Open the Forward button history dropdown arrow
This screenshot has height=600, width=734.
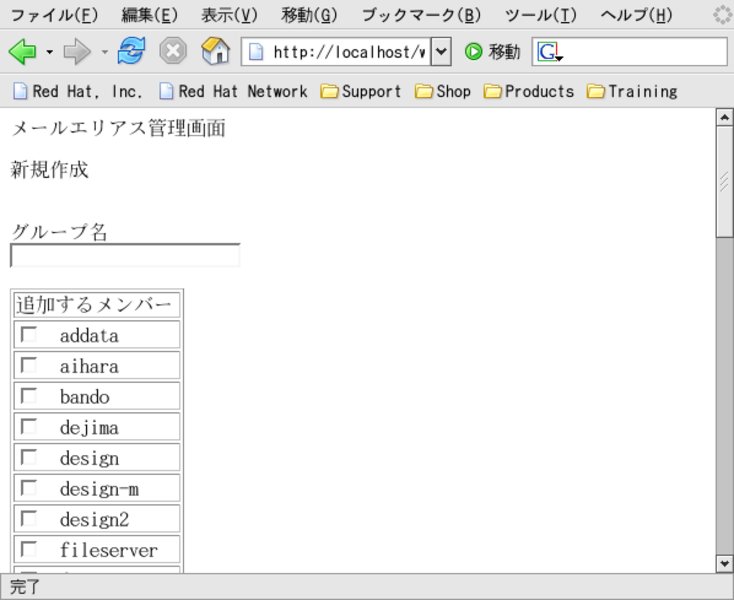pyautogui.click(x=104, y=52)
